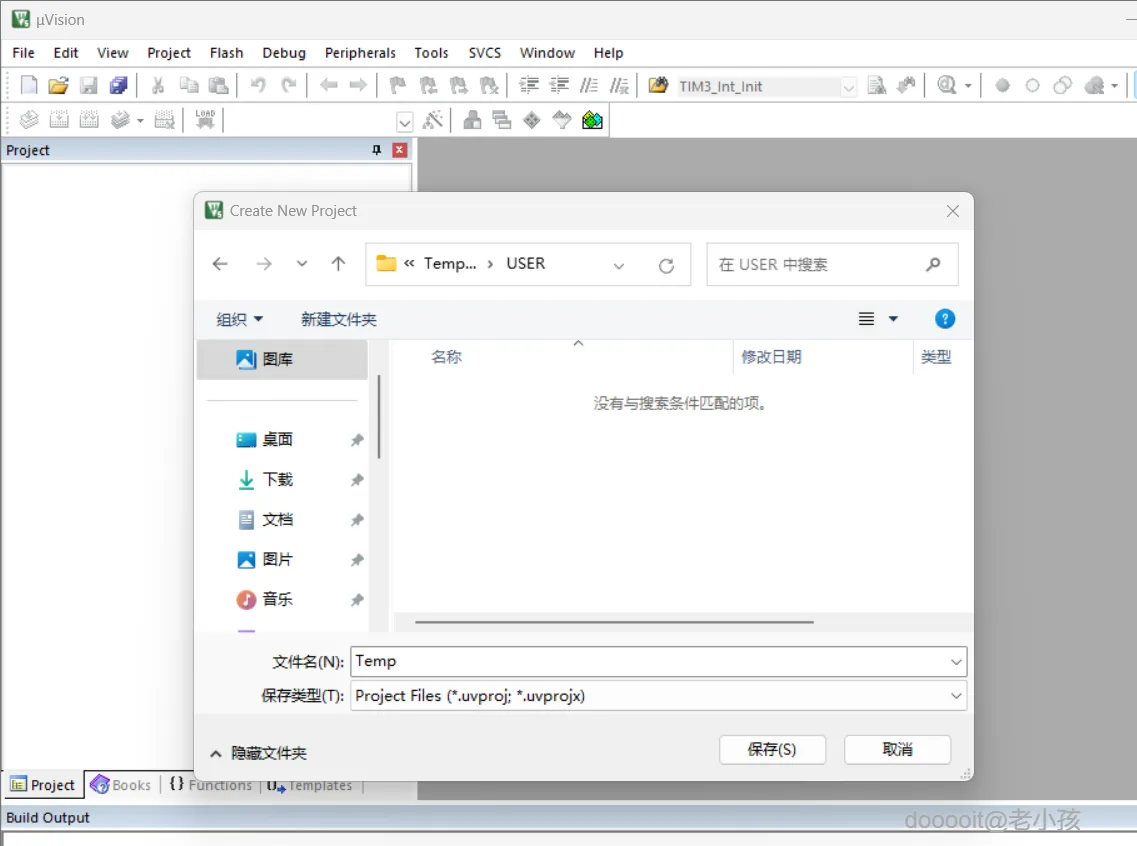Open the Peripherals menu
This screenshot has width=1137, height=846.
click(x=360, y=52)
